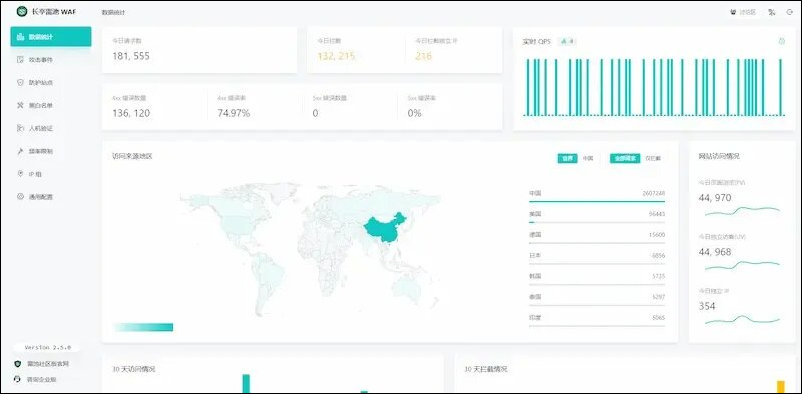Click the 黑白名单 blacklist/whitelist icon
This screenshot has width=802, height=394.
(x=20, y=105)
